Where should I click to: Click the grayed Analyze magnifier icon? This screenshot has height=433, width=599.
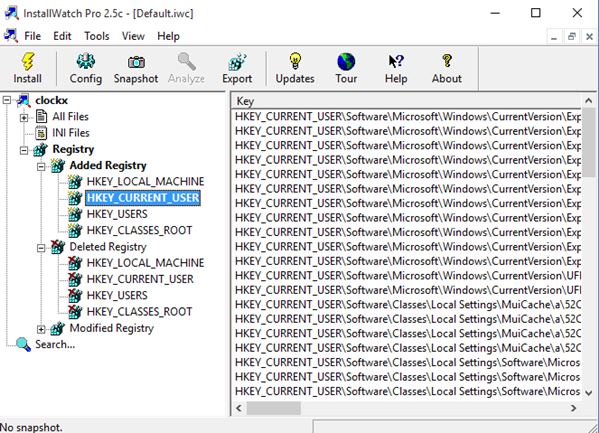(186, 62)
